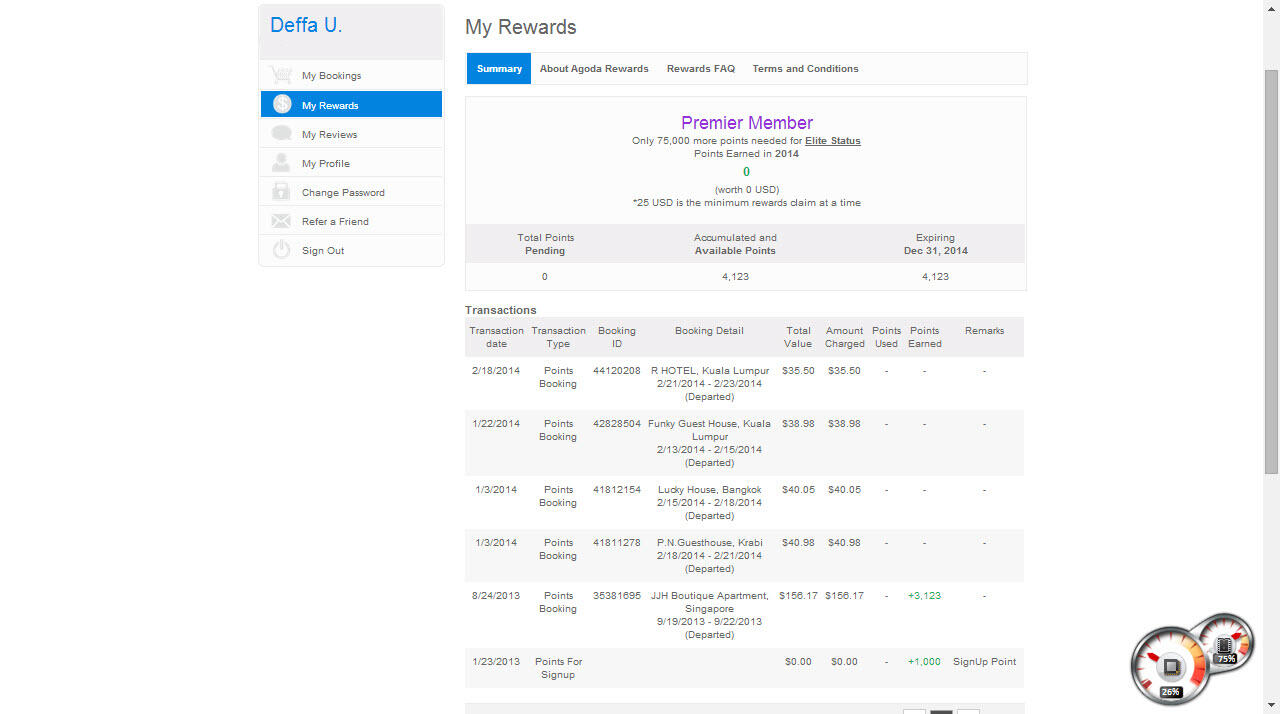This screenshot has height=714, width=1280.
Task: Click the Total Points Pending header
Action: click(545, 244)
